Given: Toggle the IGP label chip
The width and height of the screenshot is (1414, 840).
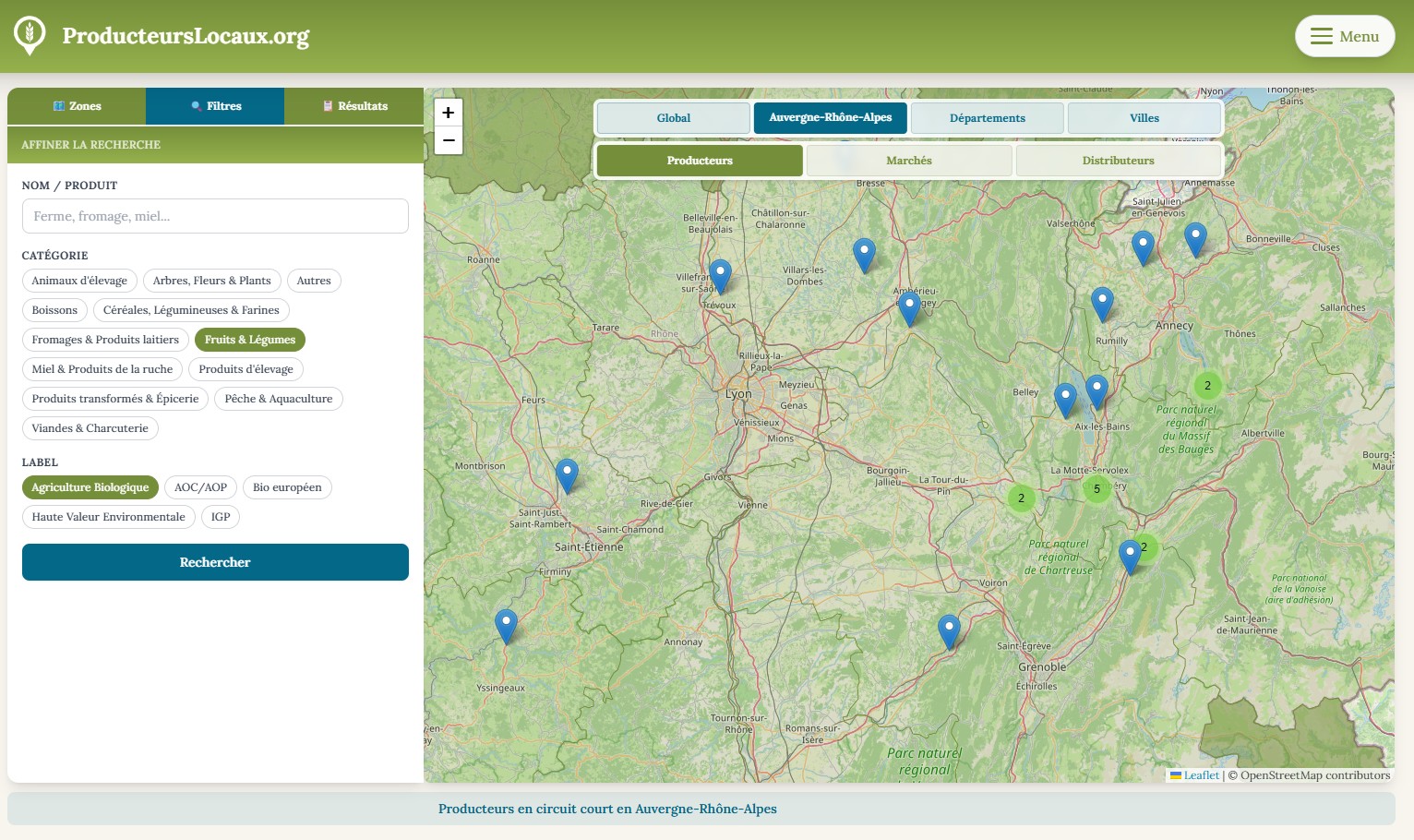Looking at the screenshot, I should coord(221,517).
